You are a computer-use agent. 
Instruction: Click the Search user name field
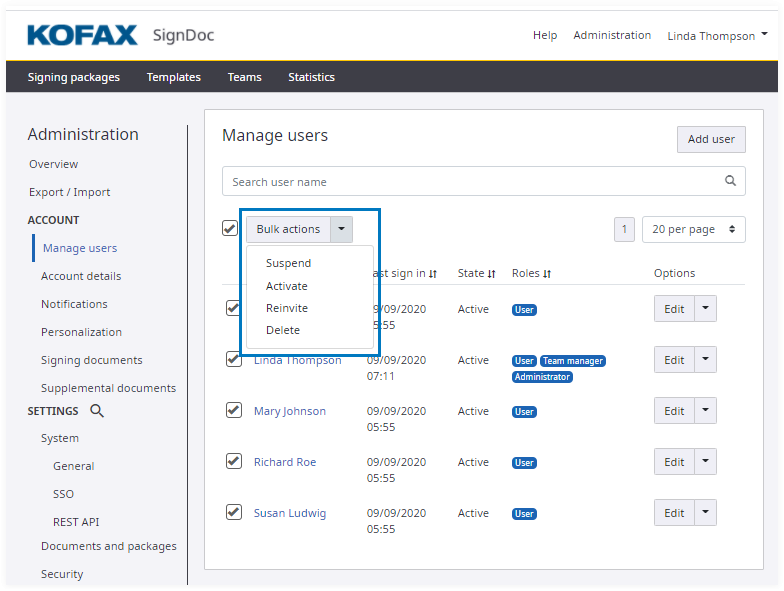tap(470, 181)
